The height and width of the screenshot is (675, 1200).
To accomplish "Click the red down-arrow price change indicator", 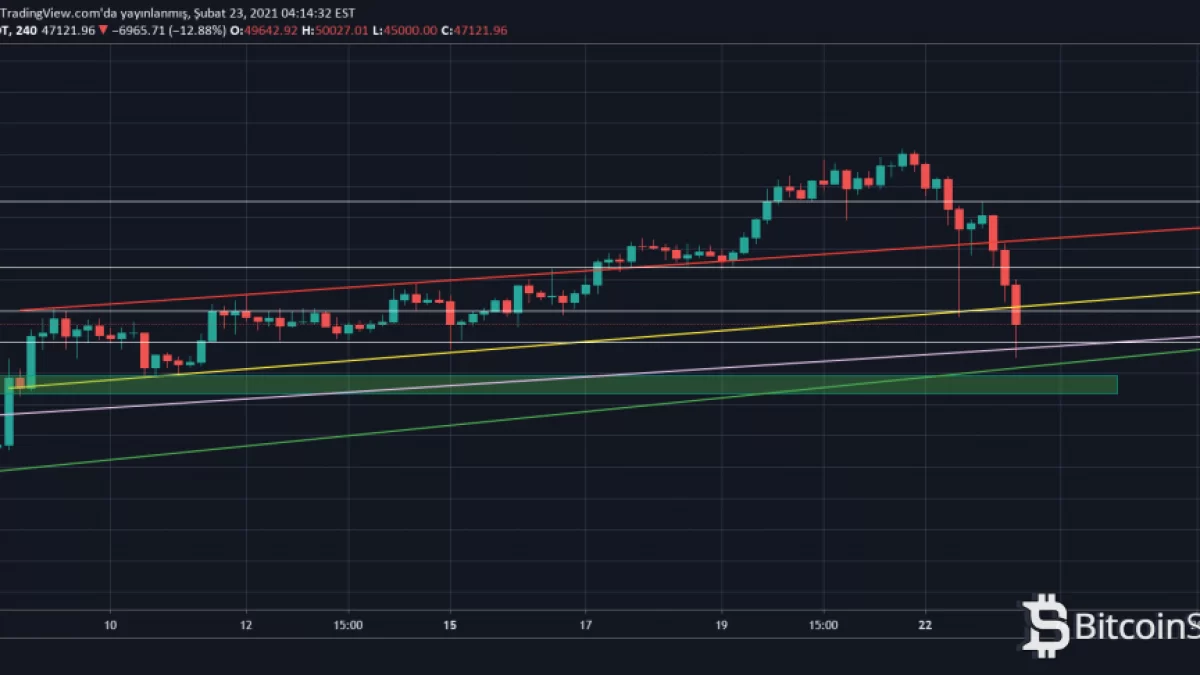I will 103,31.
